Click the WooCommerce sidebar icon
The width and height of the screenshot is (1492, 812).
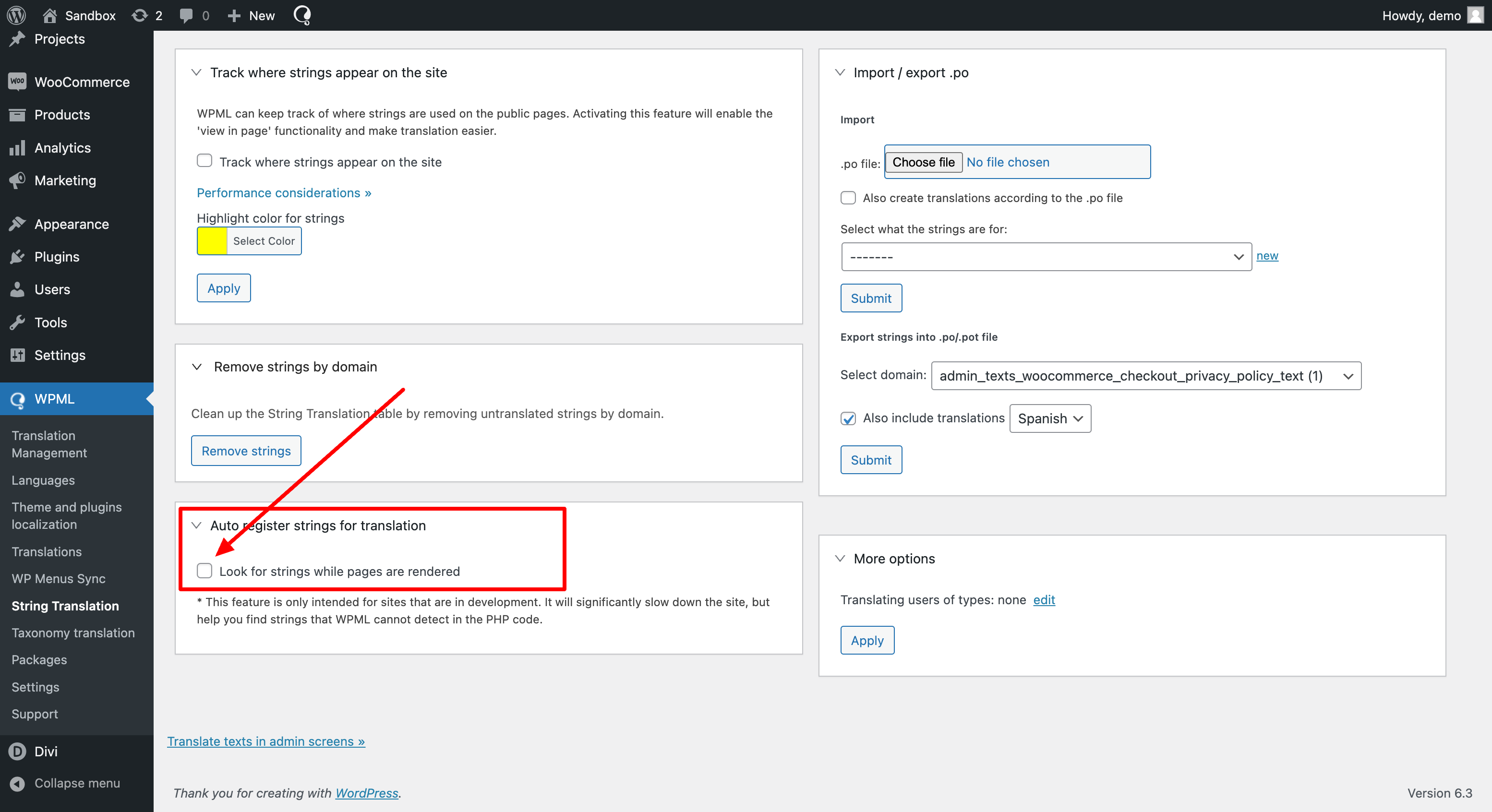point(17,82)
